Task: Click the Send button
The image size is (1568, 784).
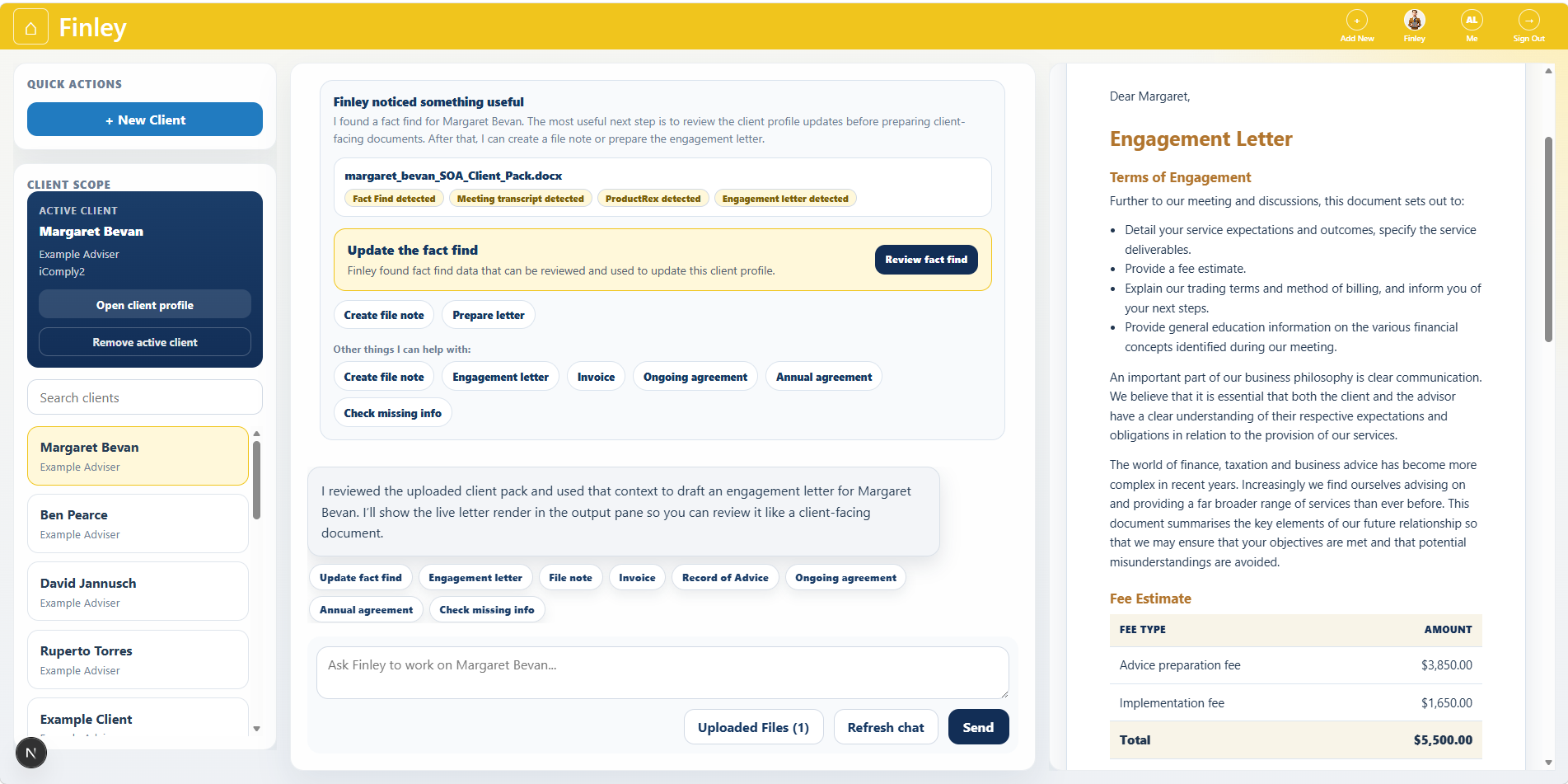Action: coord(978,727)
